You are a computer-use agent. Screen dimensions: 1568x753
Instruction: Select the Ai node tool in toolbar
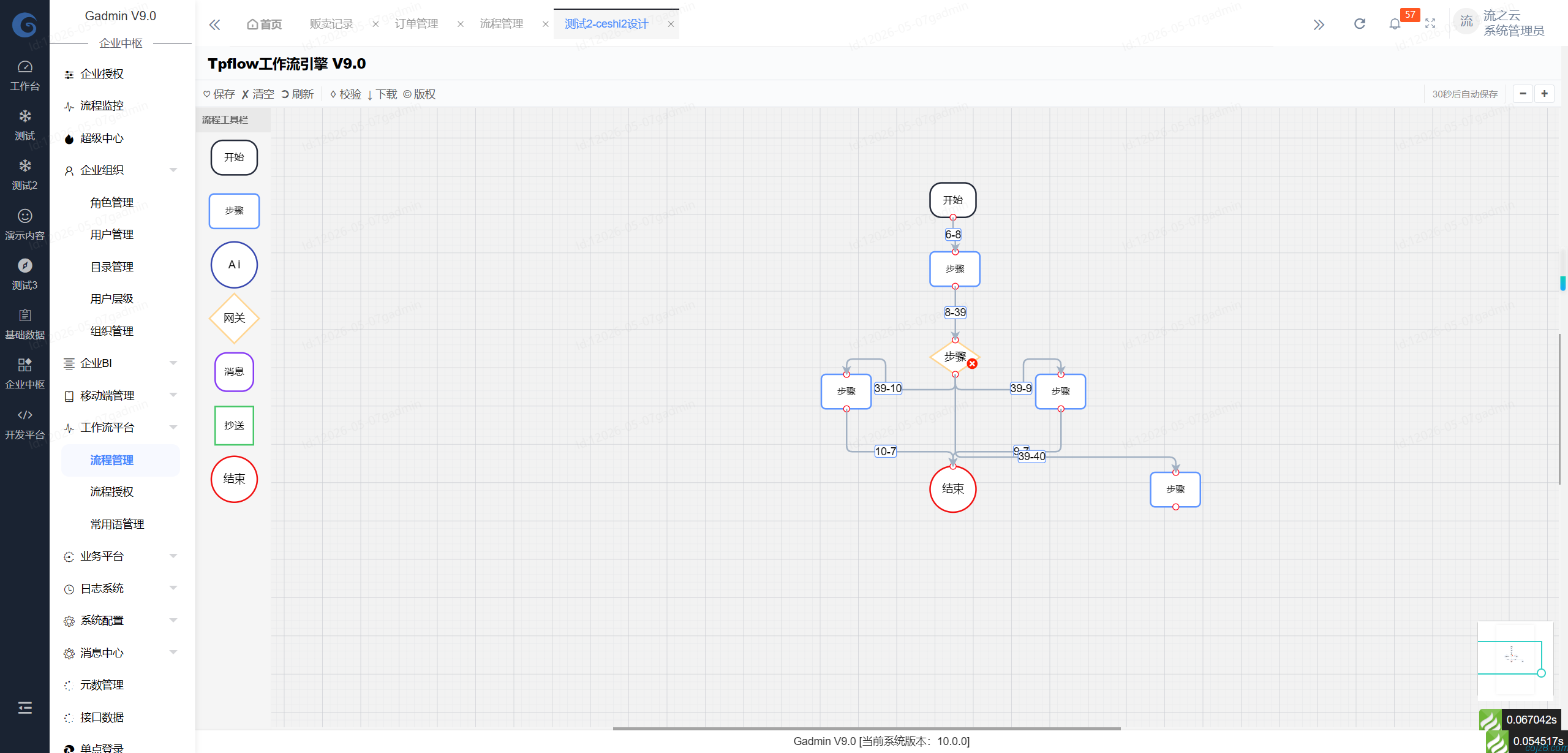point(234,265)
